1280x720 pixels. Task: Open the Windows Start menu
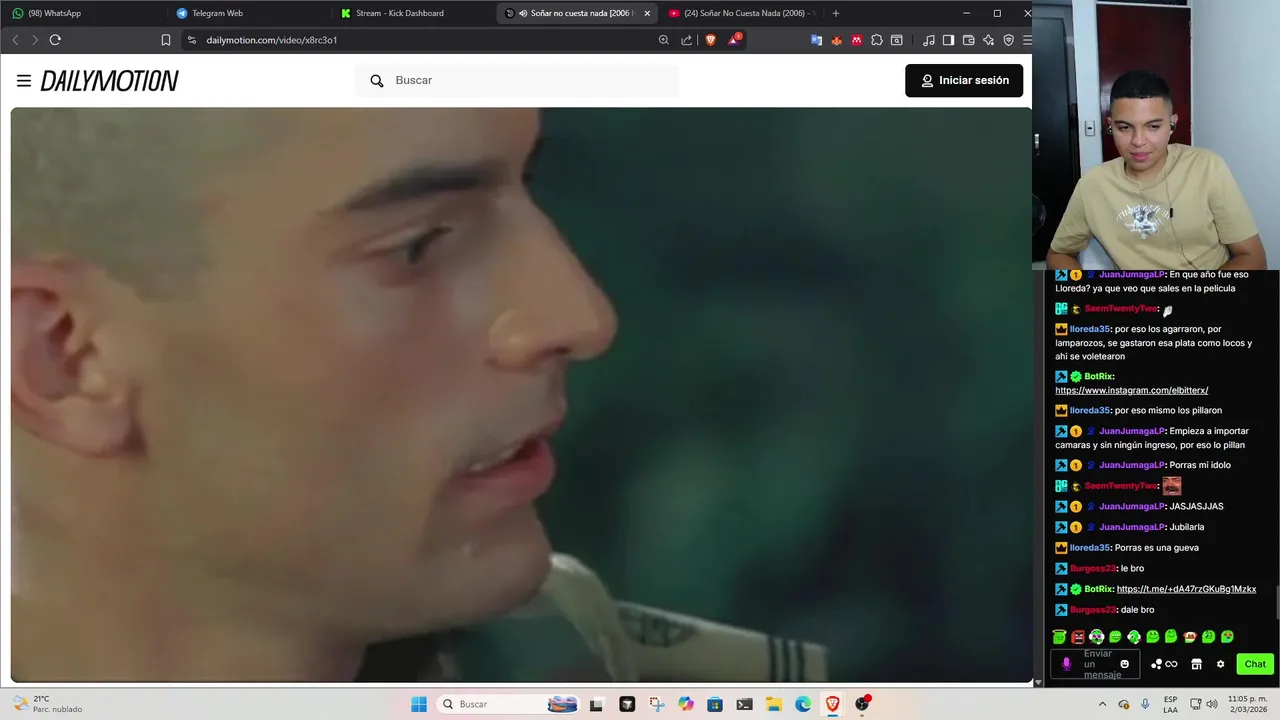[x=419, y=704]
